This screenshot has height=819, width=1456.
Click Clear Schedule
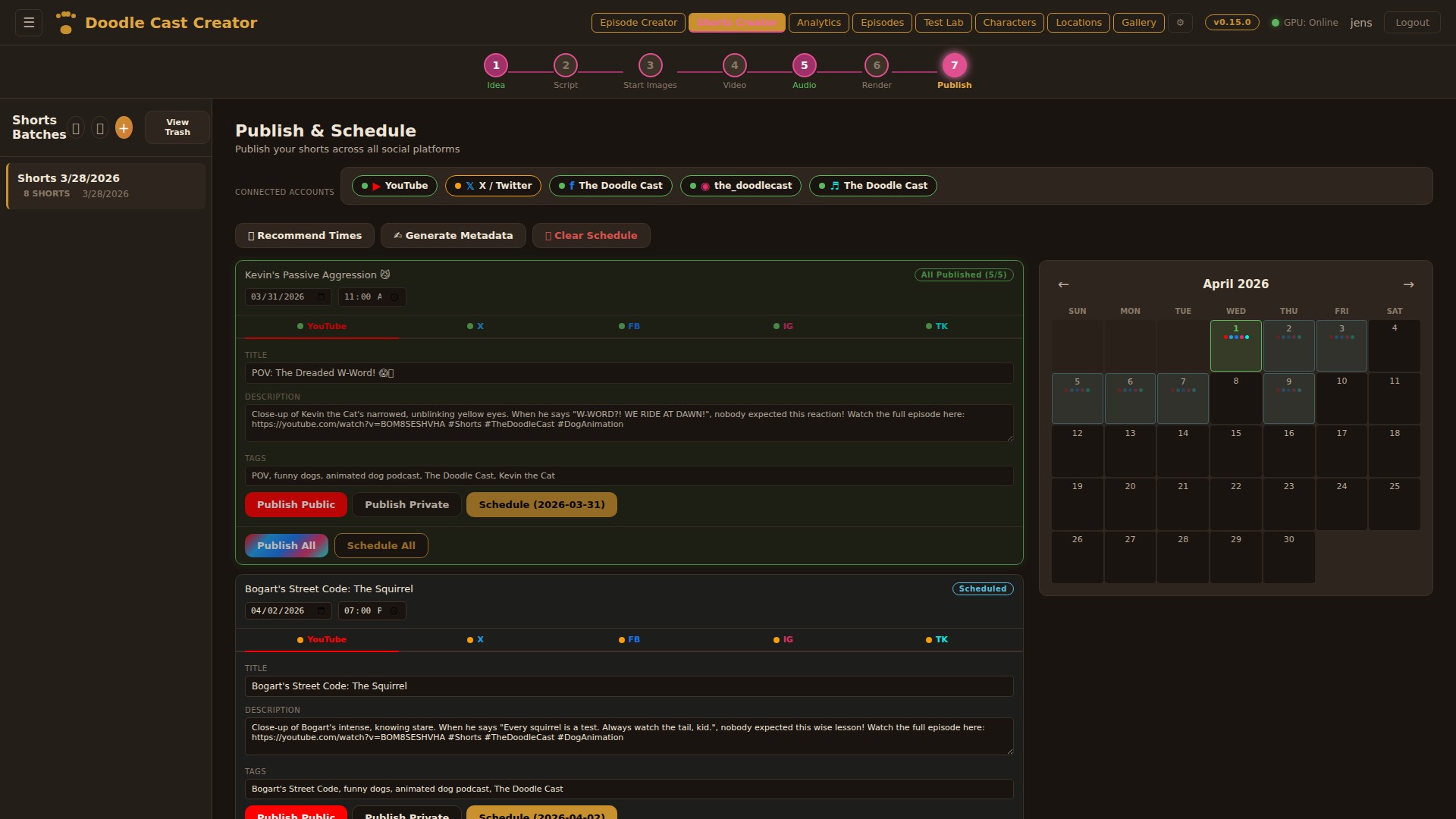[x=591, y=235]
